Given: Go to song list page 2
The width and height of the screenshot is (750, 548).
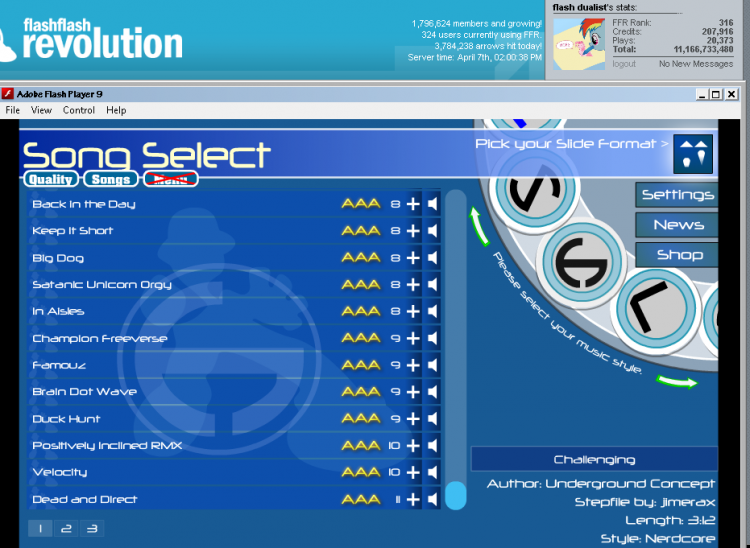Looking at the screenshot, I should pyautogui.click(x=66, y=528).
